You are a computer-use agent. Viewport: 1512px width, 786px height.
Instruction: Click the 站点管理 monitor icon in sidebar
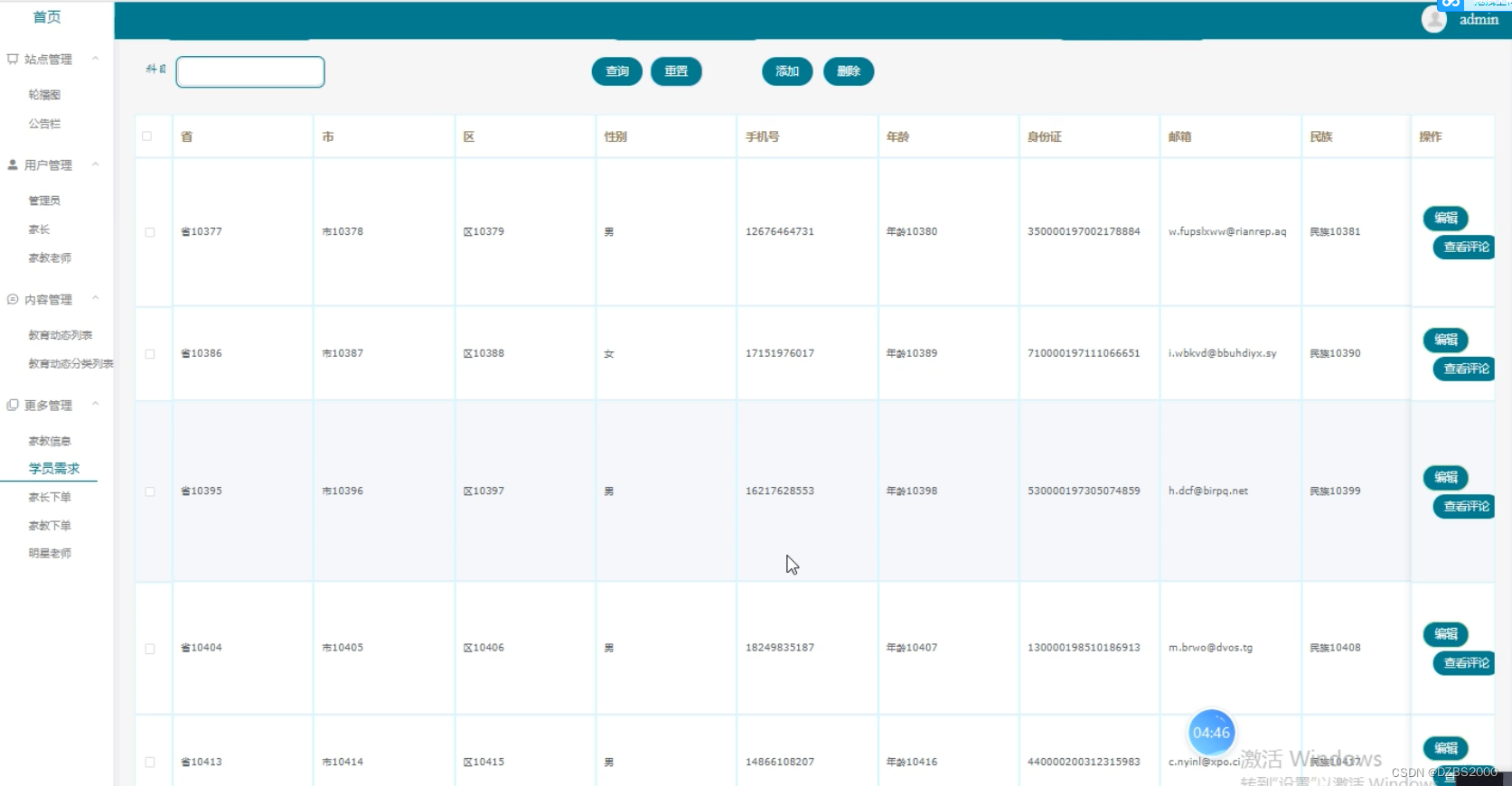click(x=13, y=60)
